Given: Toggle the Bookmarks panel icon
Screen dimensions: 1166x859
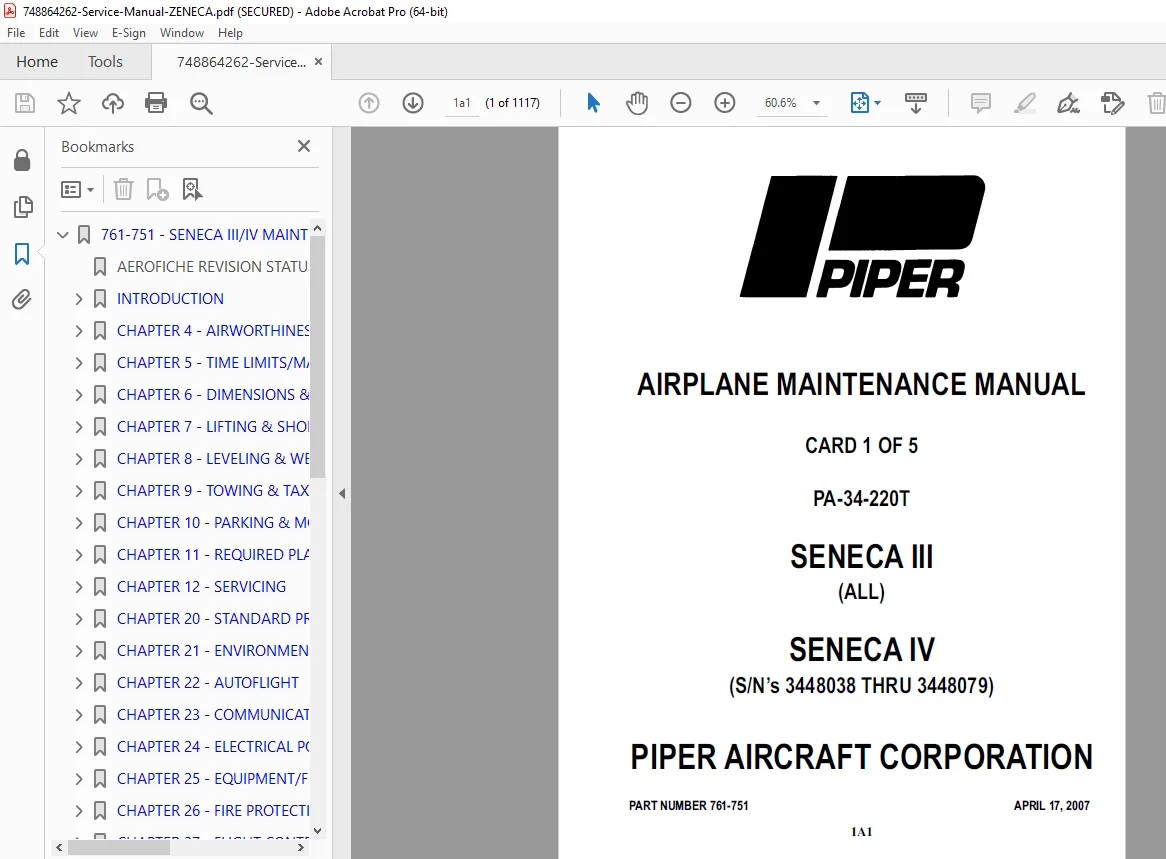Looking at the screenshot, I should 22,254.
